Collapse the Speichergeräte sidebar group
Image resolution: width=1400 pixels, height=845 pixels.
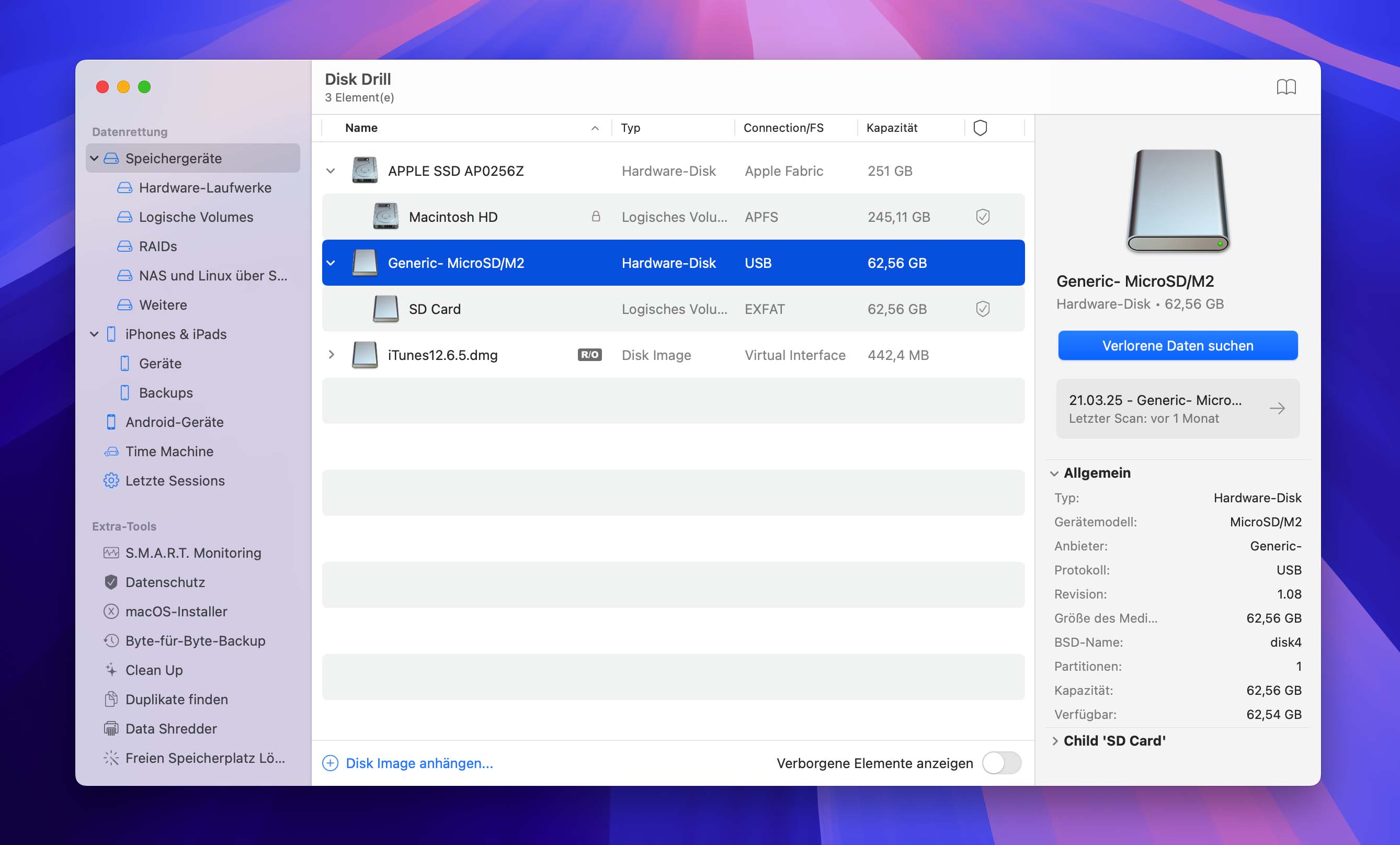(x=94, y=158)
